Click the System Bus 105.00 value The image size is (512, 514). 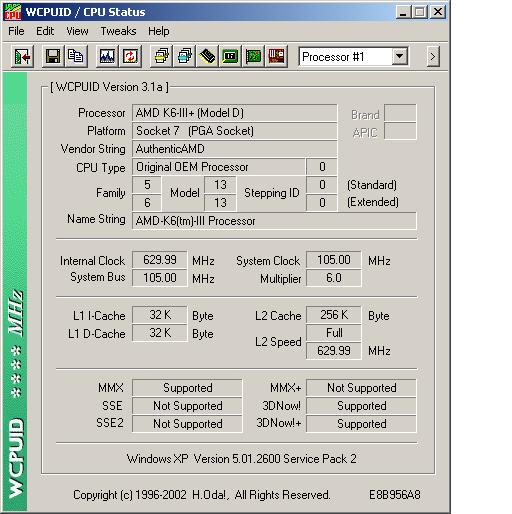click(x=160, y=278)
